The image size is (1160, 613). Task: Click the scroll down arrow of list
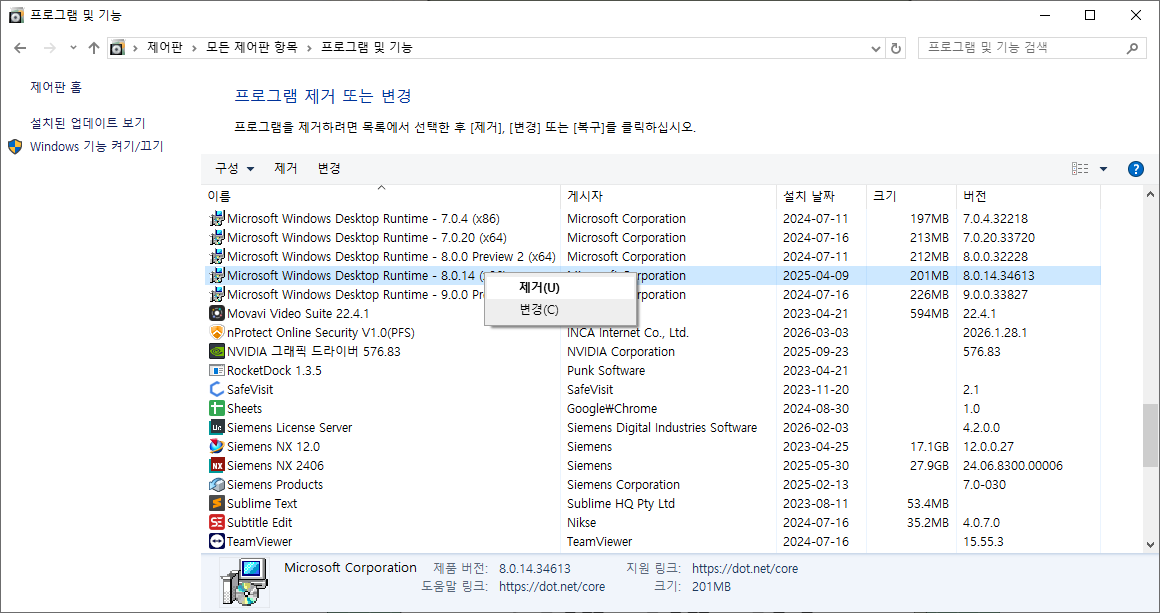(1150, 544)
